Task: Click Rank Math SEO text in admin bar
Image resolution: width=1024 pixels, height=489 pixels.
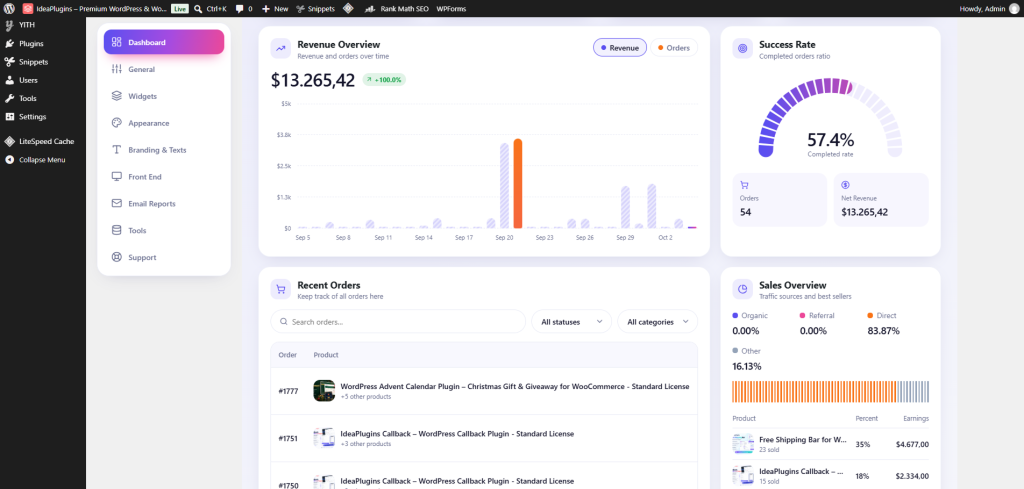Action: [x=403, y=9]
